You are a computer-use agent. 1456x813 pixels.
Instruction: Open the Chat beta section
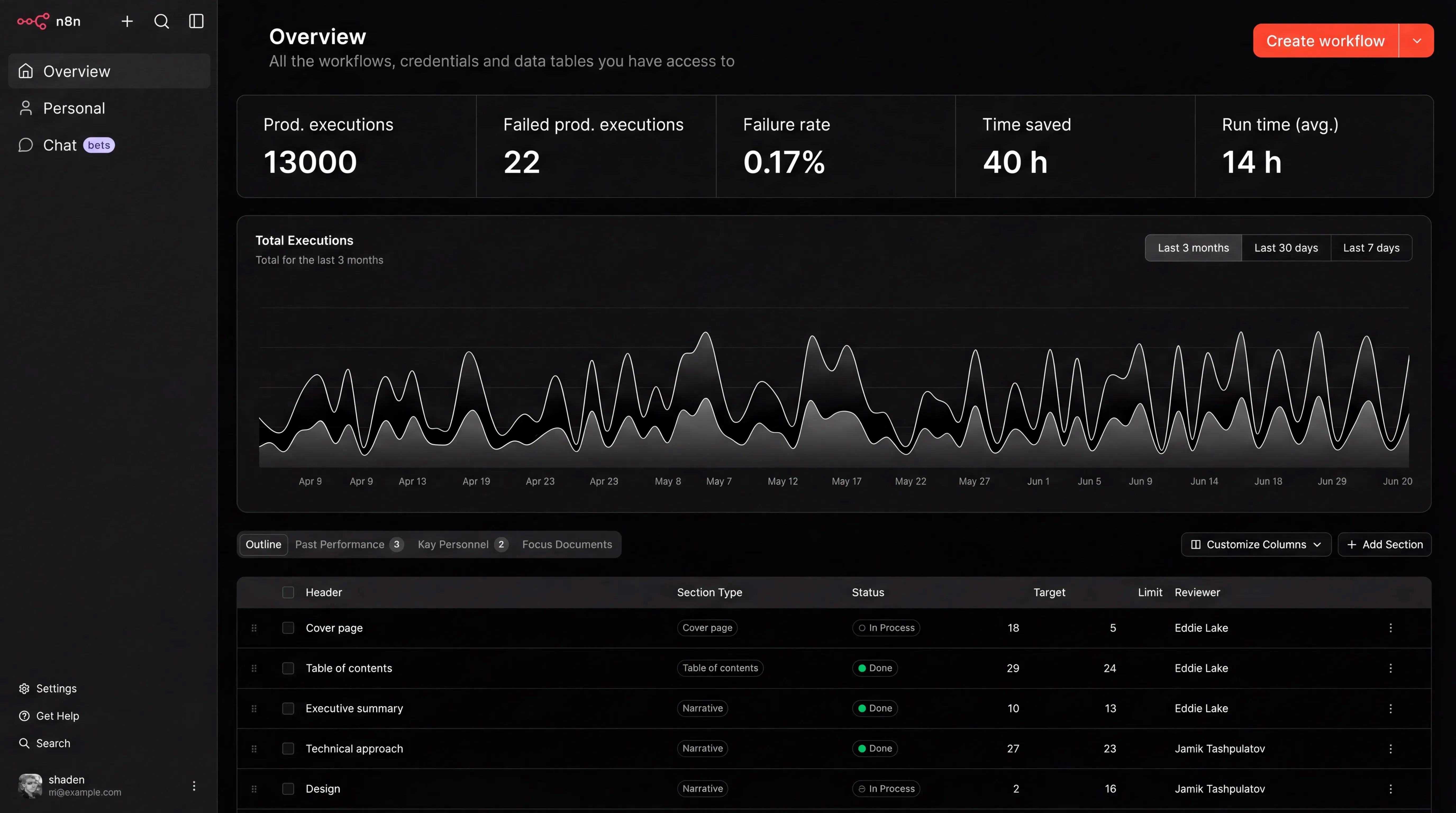pyautogui.click(x=109, y=145)
